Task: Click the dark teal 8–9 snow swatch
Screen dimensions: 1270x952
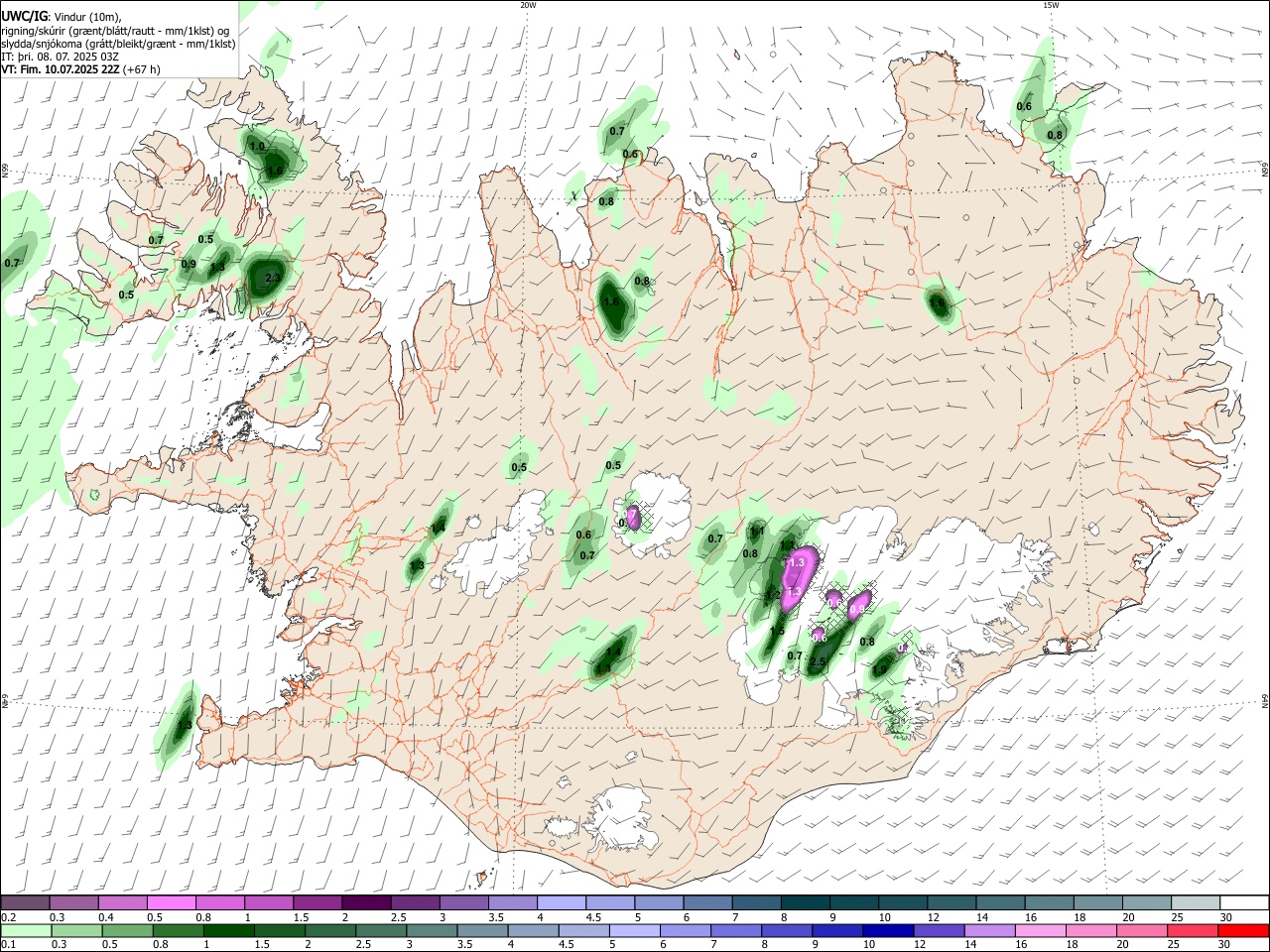Action: tap(805, 903)
